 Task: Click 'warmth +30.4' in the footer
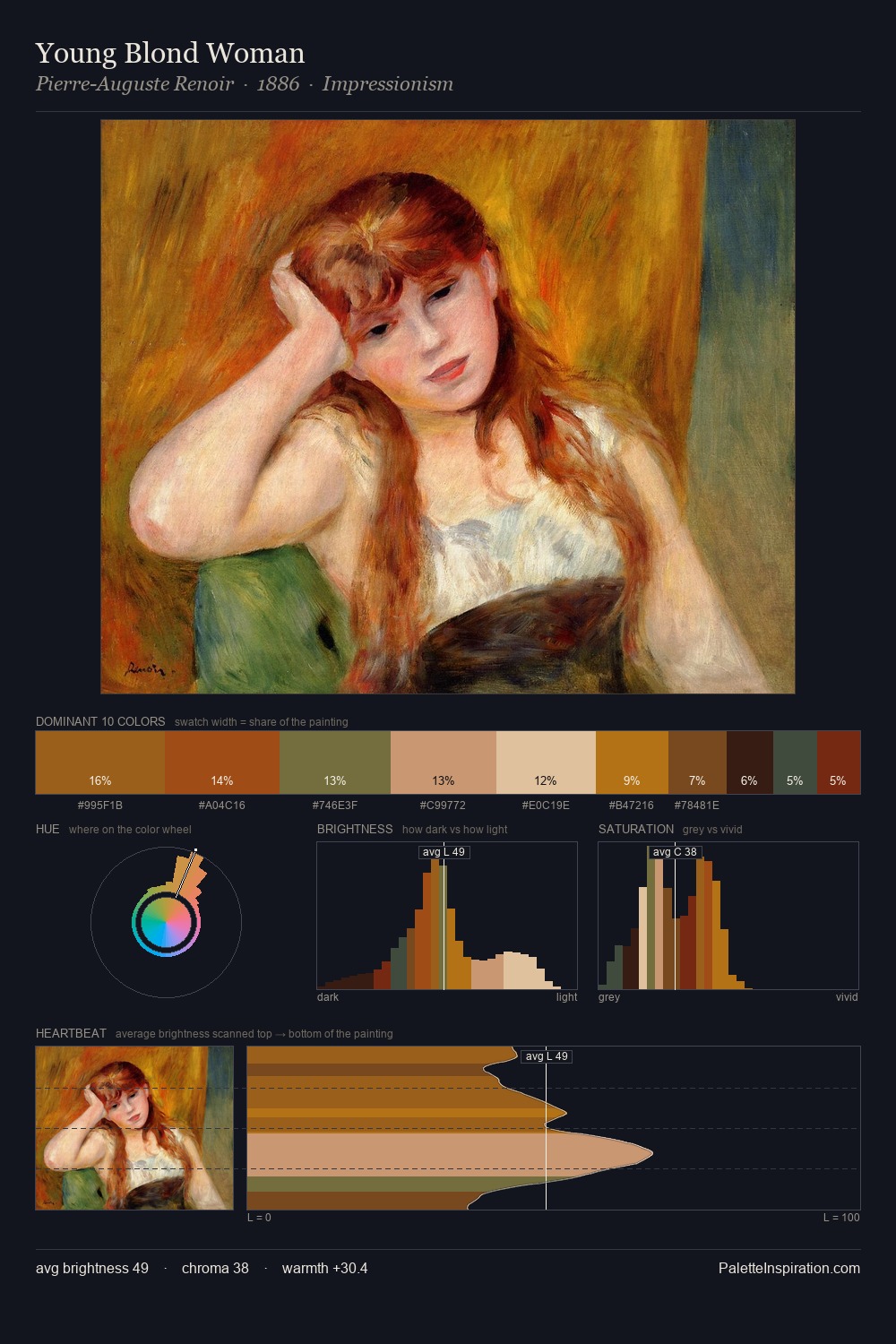(324, 1269)
